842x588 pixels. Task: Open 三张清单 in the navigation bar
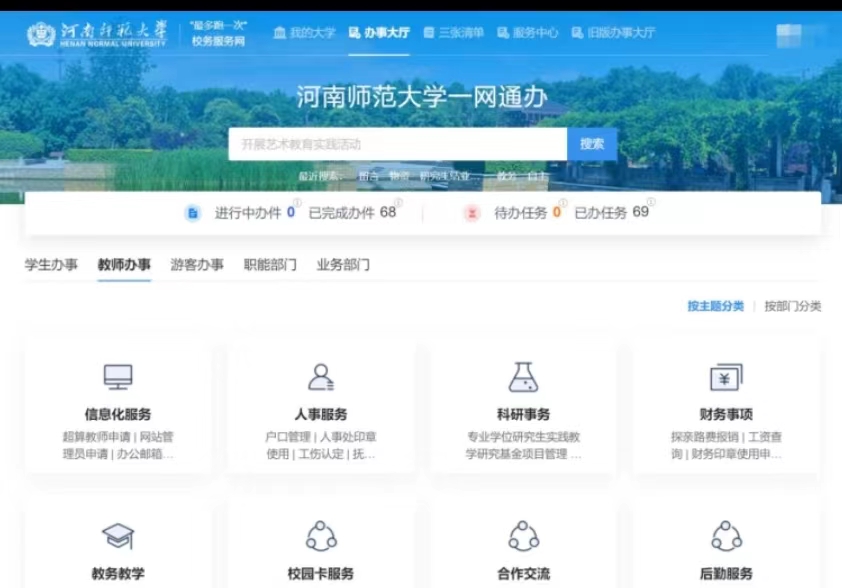[453, 33]
